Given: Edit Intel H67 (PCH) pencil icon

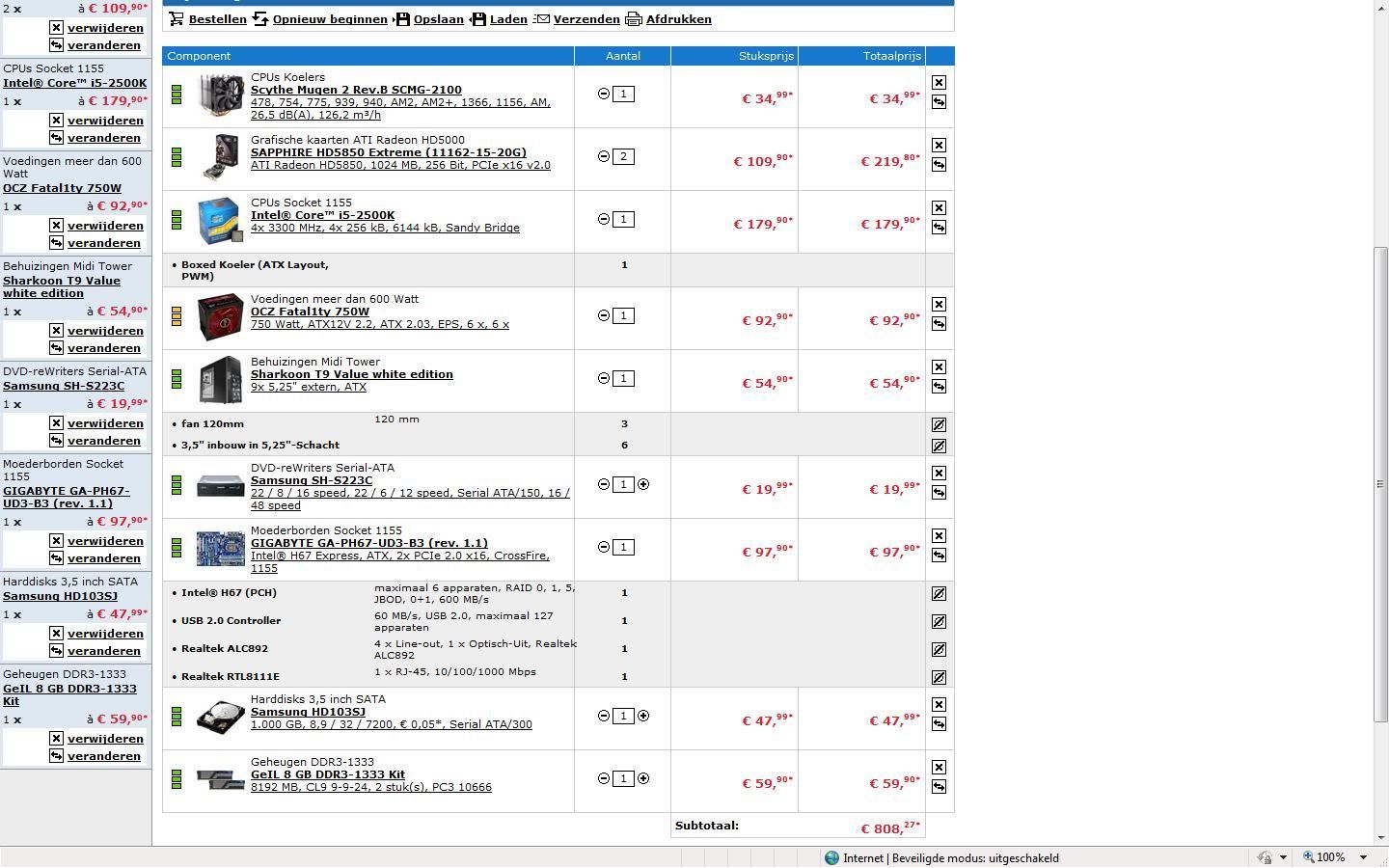Looking at the screenshot, I should pyautogui.click(x=939, y=593).
